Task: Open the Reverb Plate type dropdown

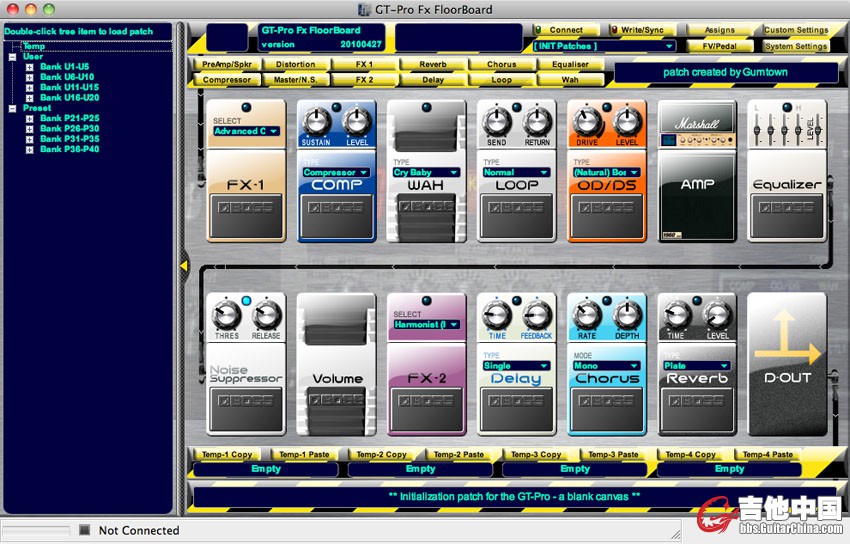Action: click(697, 366)
